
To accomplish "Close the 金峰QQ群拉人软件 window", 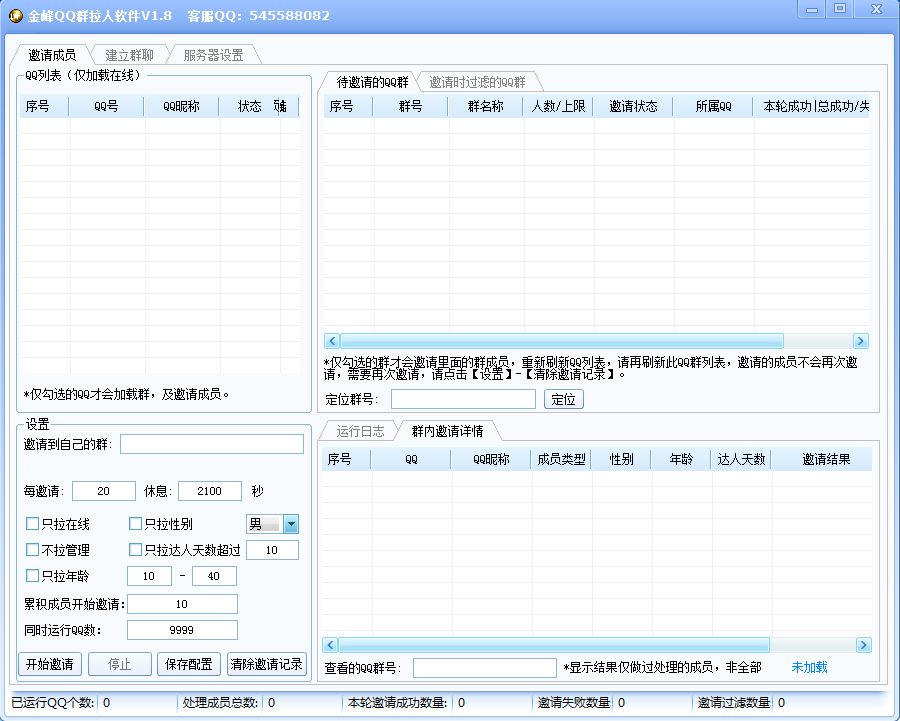I will 876,9.
